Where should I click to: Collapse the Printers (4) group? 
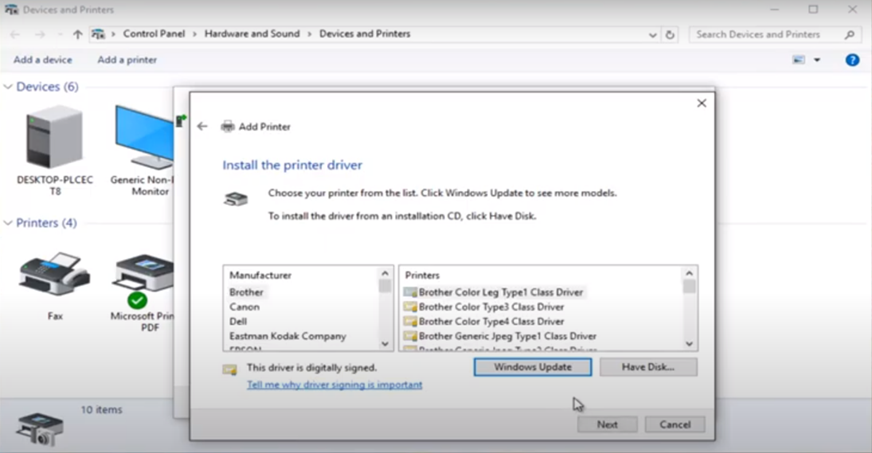click(x=8, y=223)
